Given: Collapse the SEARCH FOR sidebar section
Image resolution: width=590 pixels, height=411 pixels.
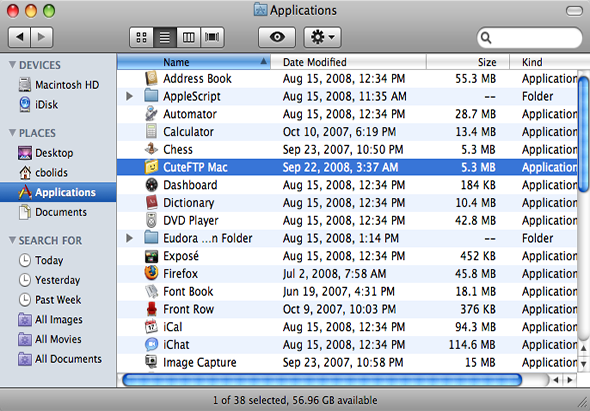Looking at the screenshot, I should pos(12,240).
